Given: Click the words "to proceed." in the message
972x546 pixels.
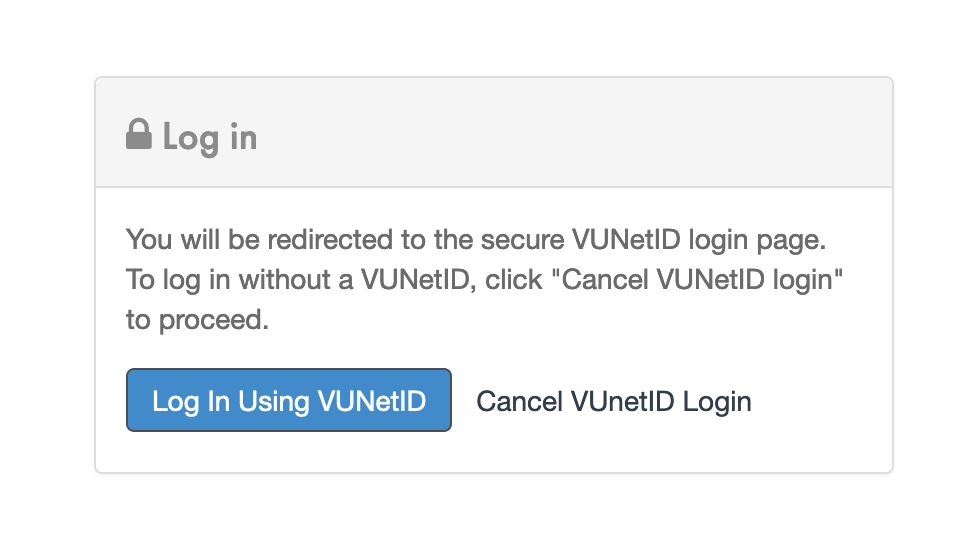Looking at the screenshot, I should pyautogui.click(x=197, y=321).
